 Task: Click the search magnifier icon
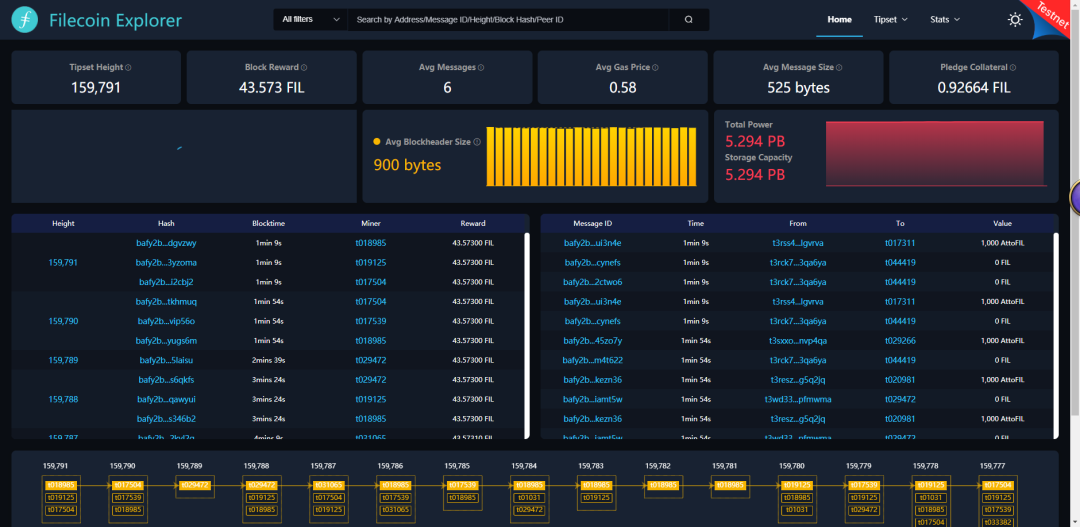click(x=689, y=20)
